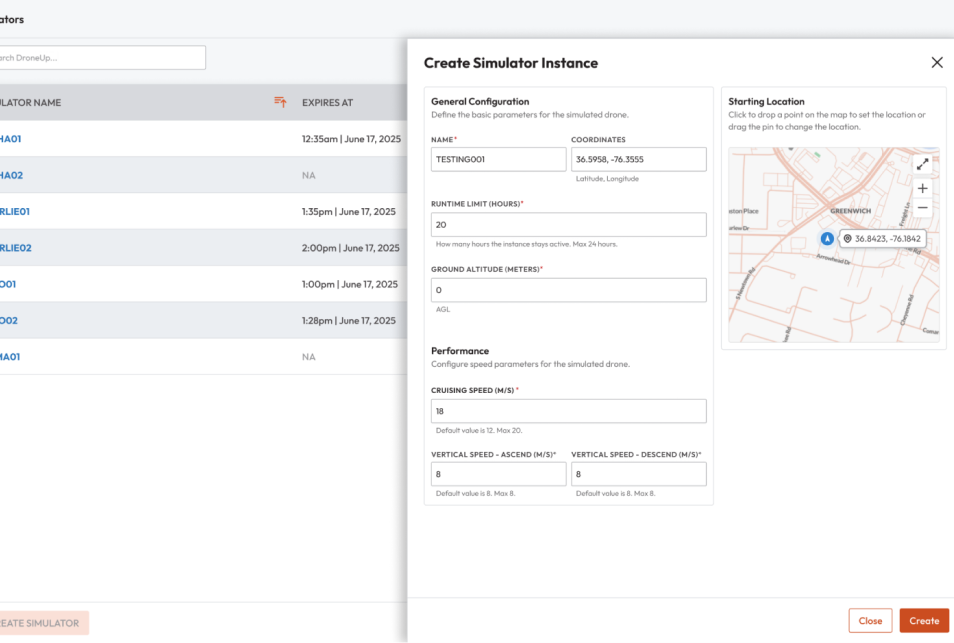This screenshot has height=643, width=954.
Task: Open the simulator expiring at 12:35am
Action: click(10, 139)
